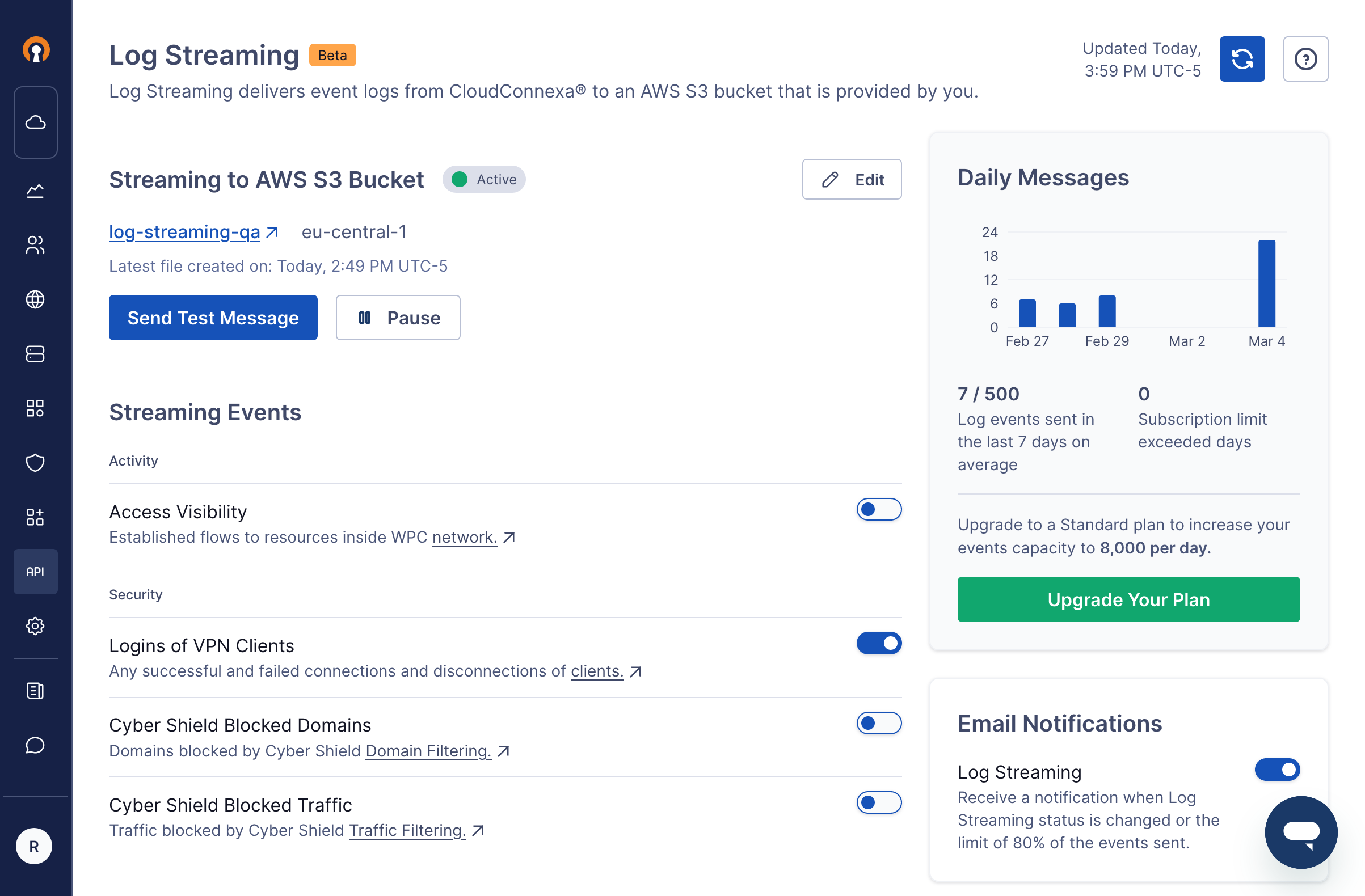
Task: Click Send Test Message button
Action: pyautogui.click(x=213, y=318)
